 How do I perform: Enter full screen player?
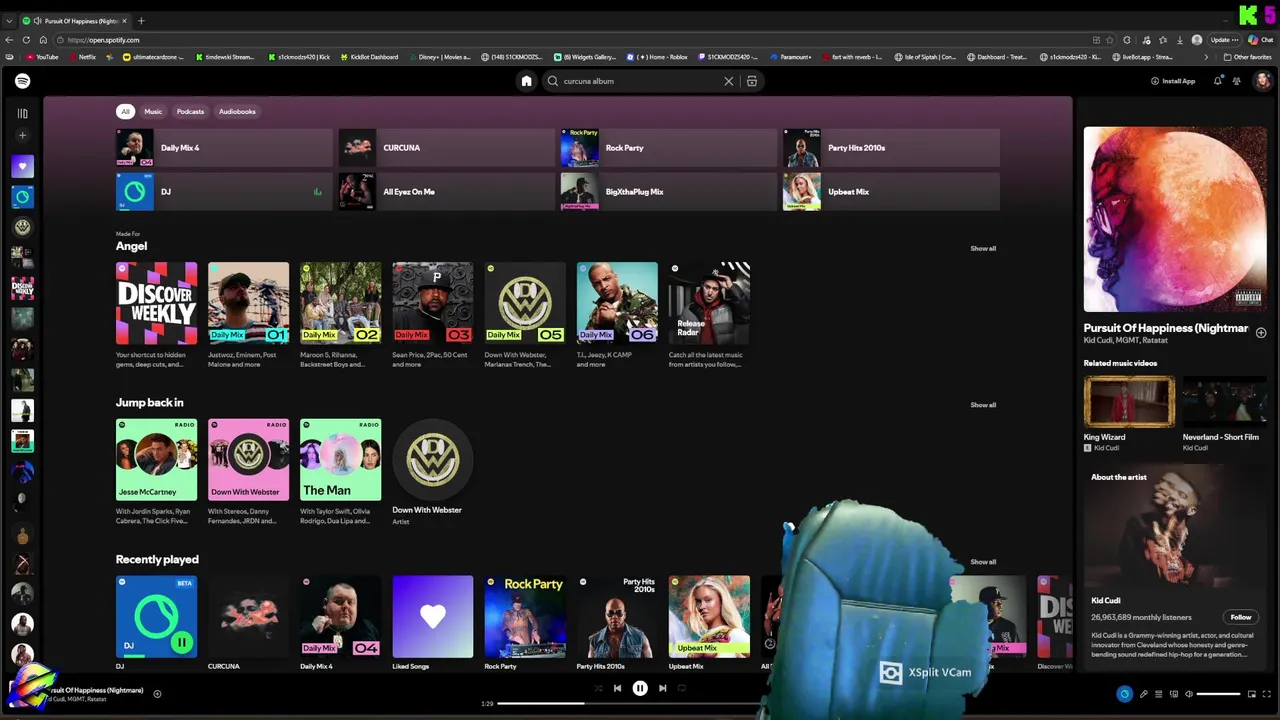(1267, 694)
